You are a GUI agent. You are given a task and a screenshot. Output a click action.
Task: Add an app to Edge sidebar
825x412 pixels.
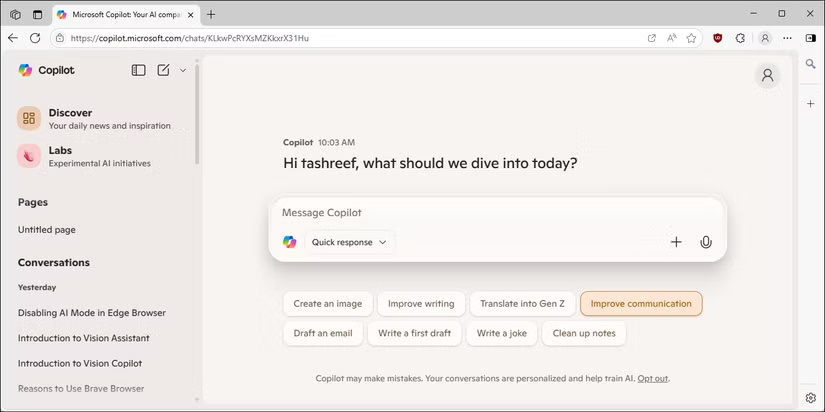tap(810, 104)
